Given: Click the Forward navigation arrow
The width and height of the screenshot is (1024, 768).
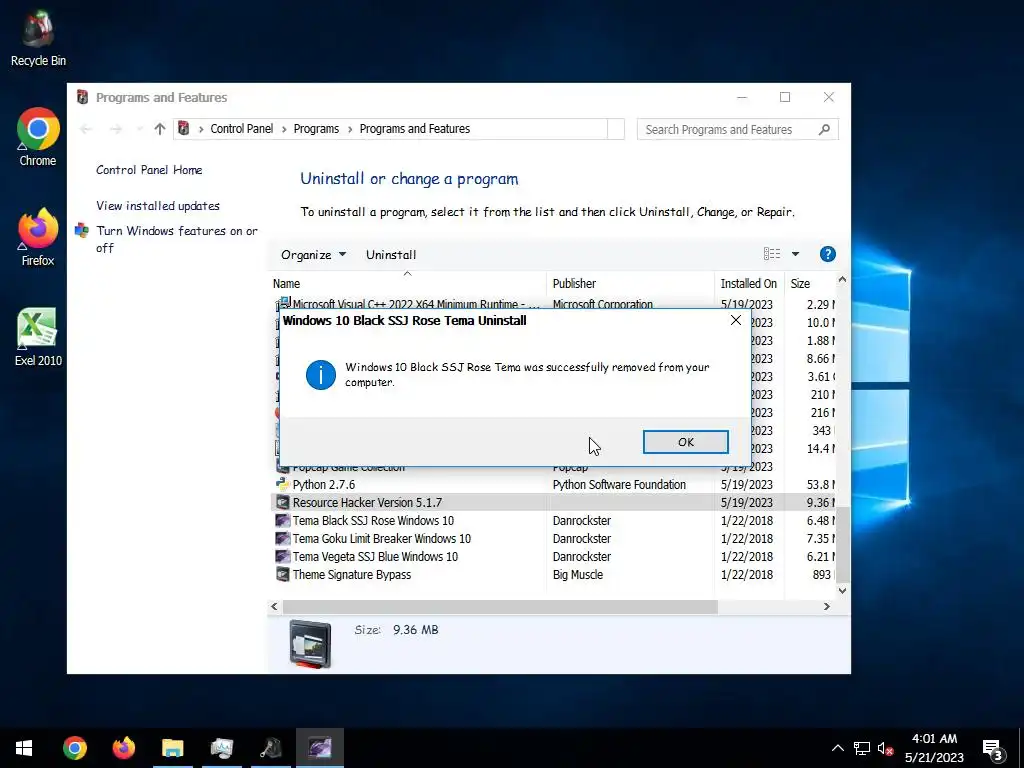Looking at the screenshot, I should point(116,129).
